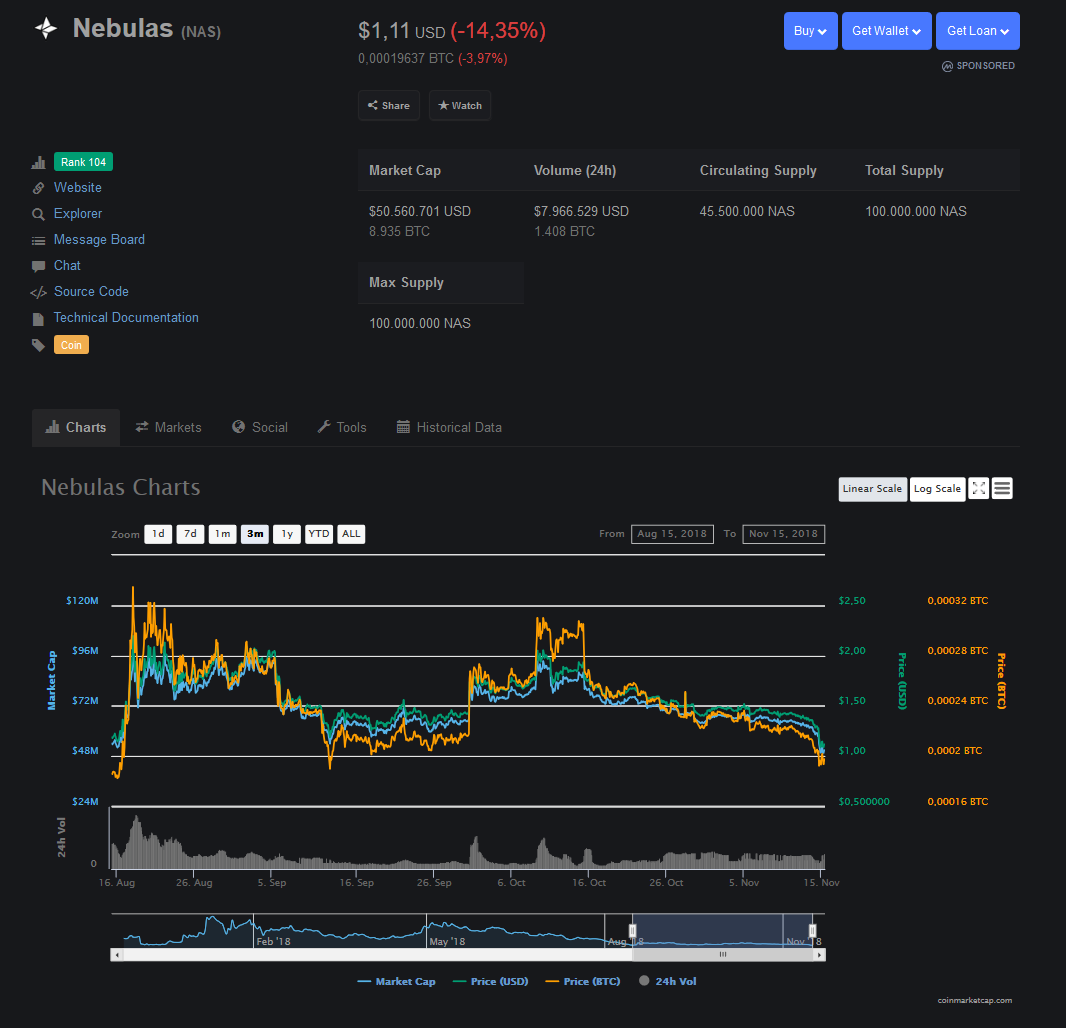Open chart fullscreen with the expand icon

tap(978, 488)
